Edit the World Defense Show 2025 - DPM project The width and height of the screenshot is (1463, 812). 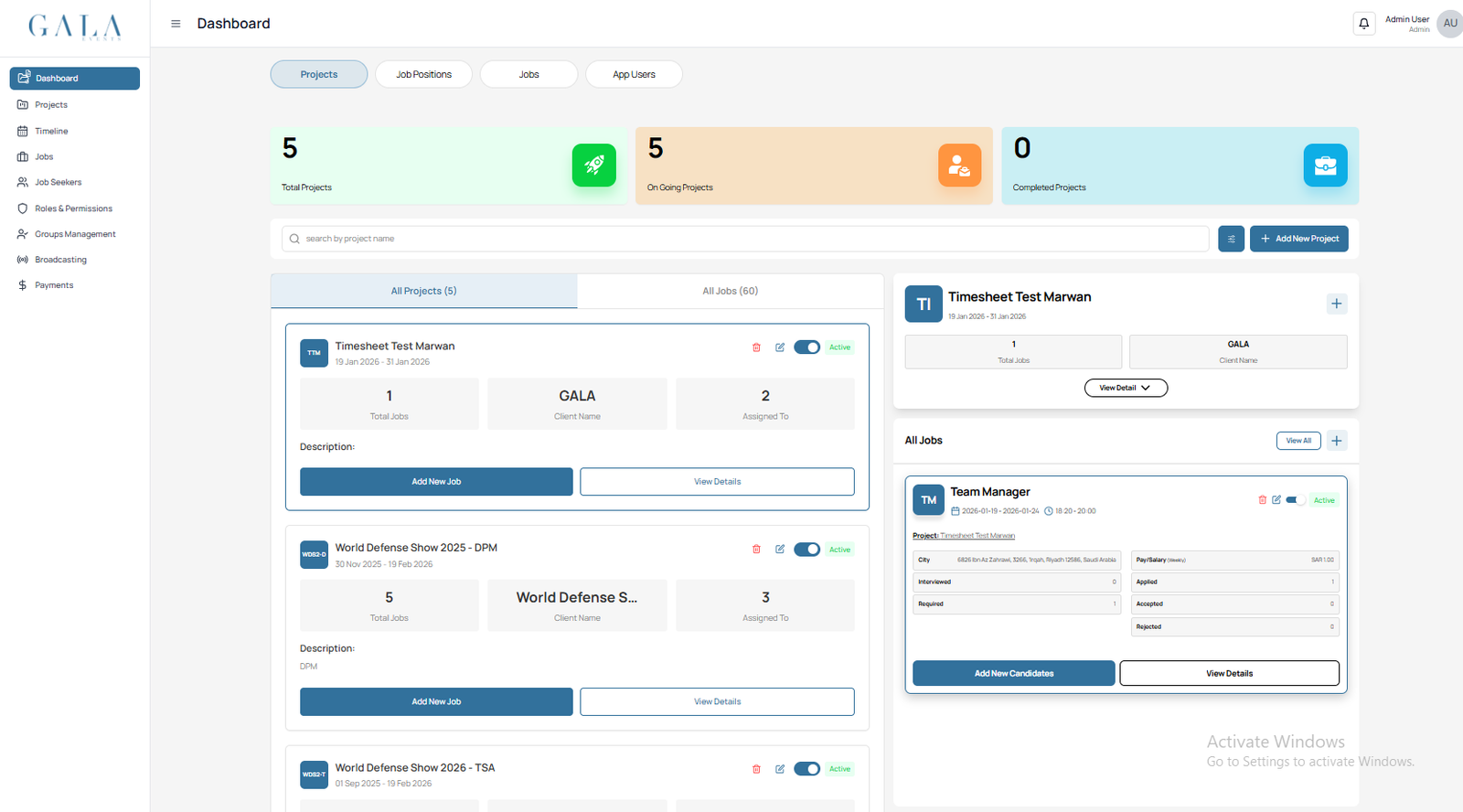click(780, 550)
